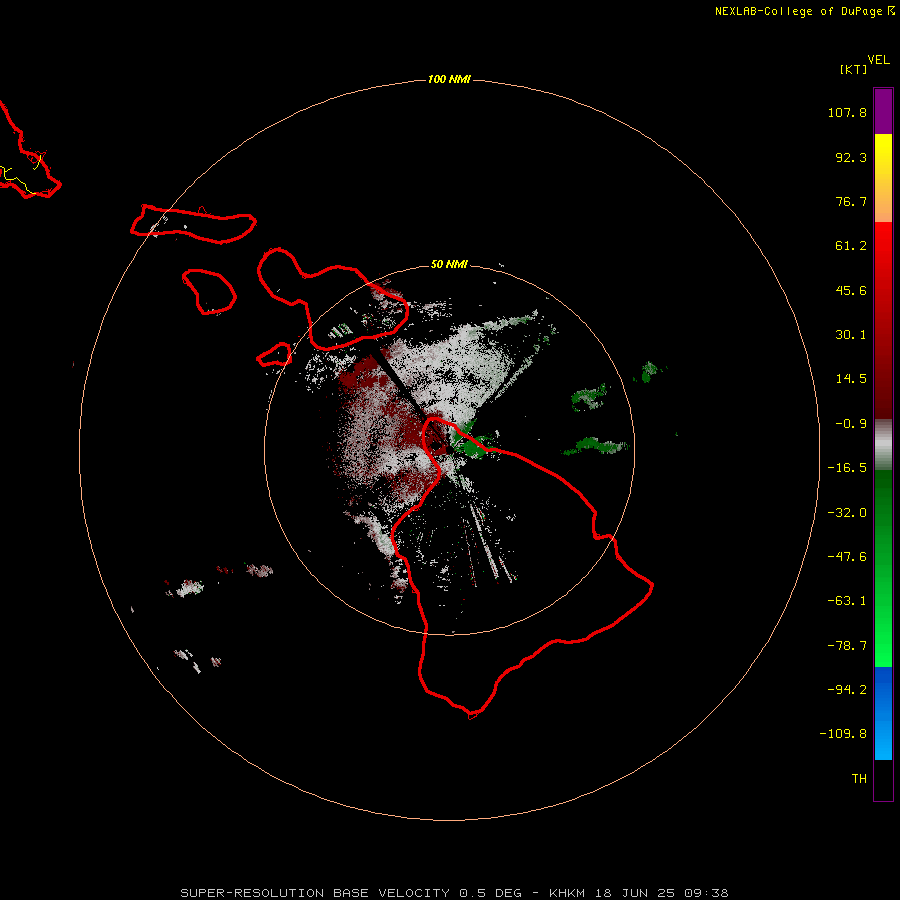Click the Super-Resolution Base Velocity caption text
This screenshot has width=900, height=900.
[x=454, y=893]
